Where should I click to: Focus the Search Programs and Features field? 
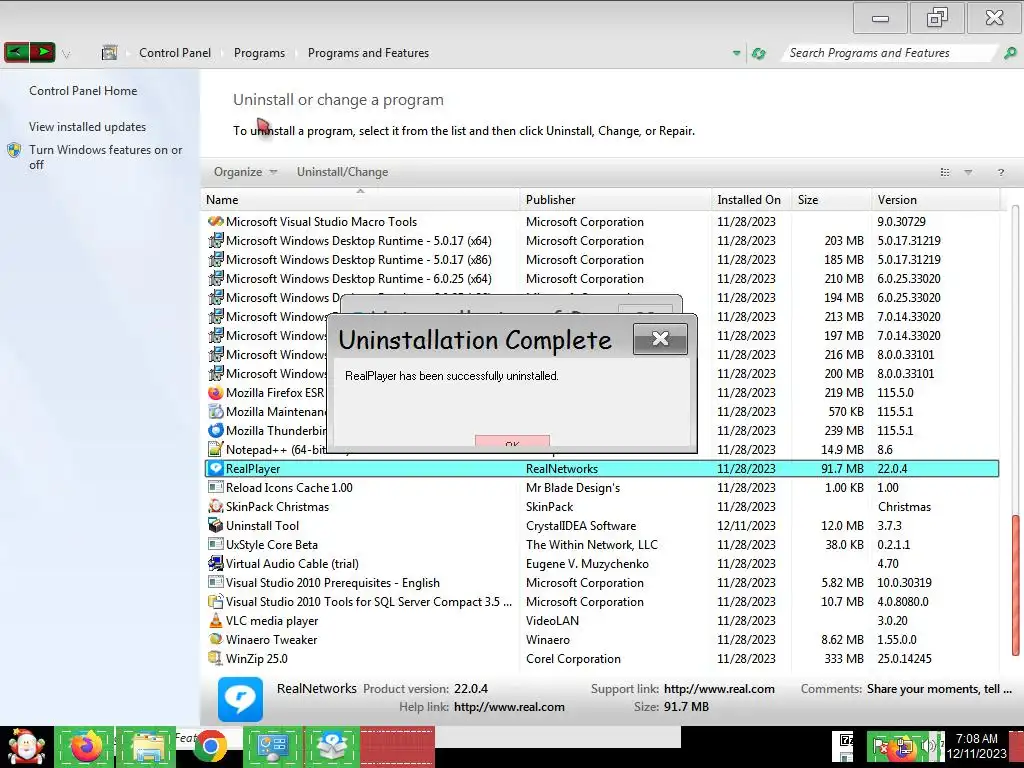[891, 53]
